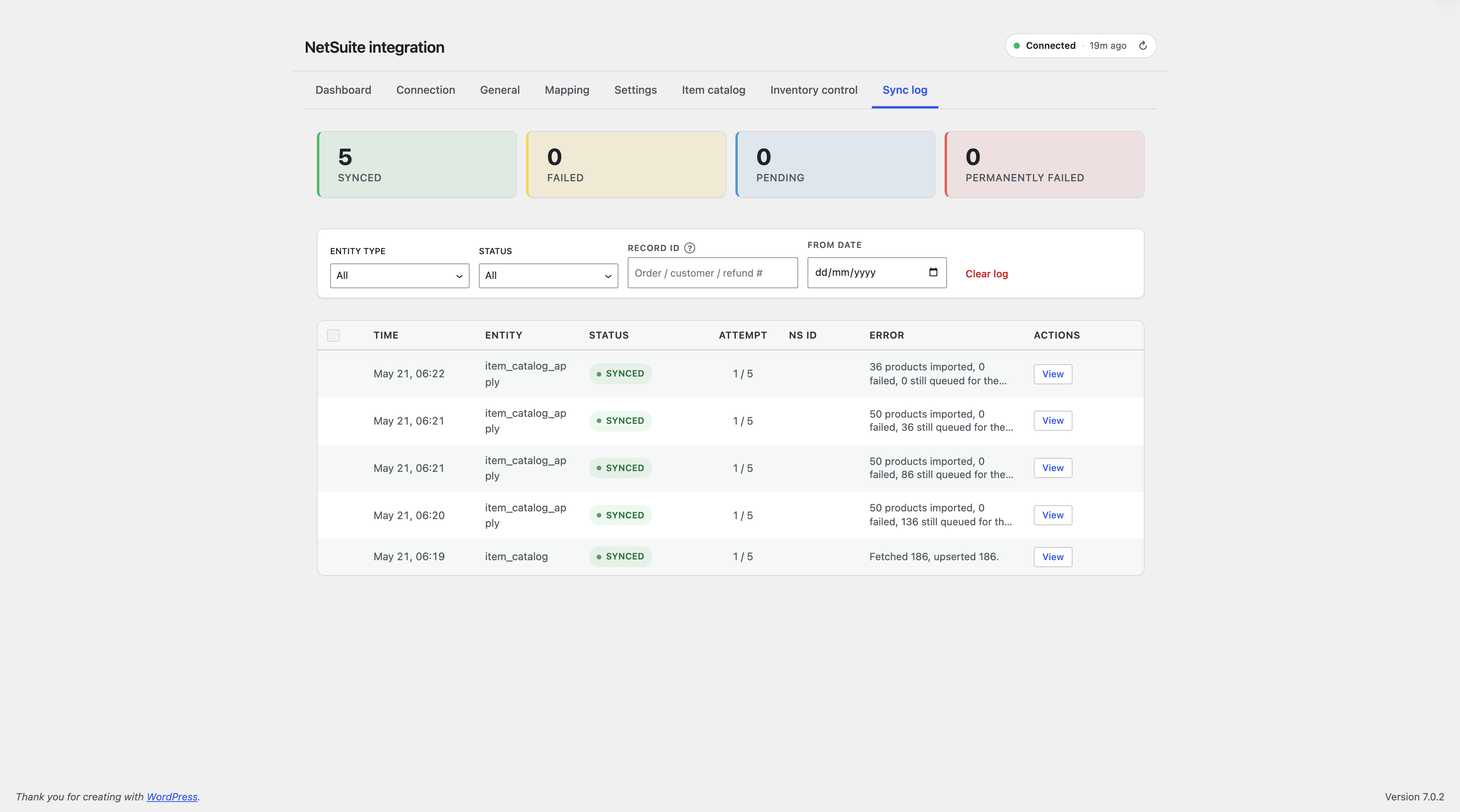1460x812 pixels.
Task: Expand the Status filter dropdown
Action: point(548,275)
